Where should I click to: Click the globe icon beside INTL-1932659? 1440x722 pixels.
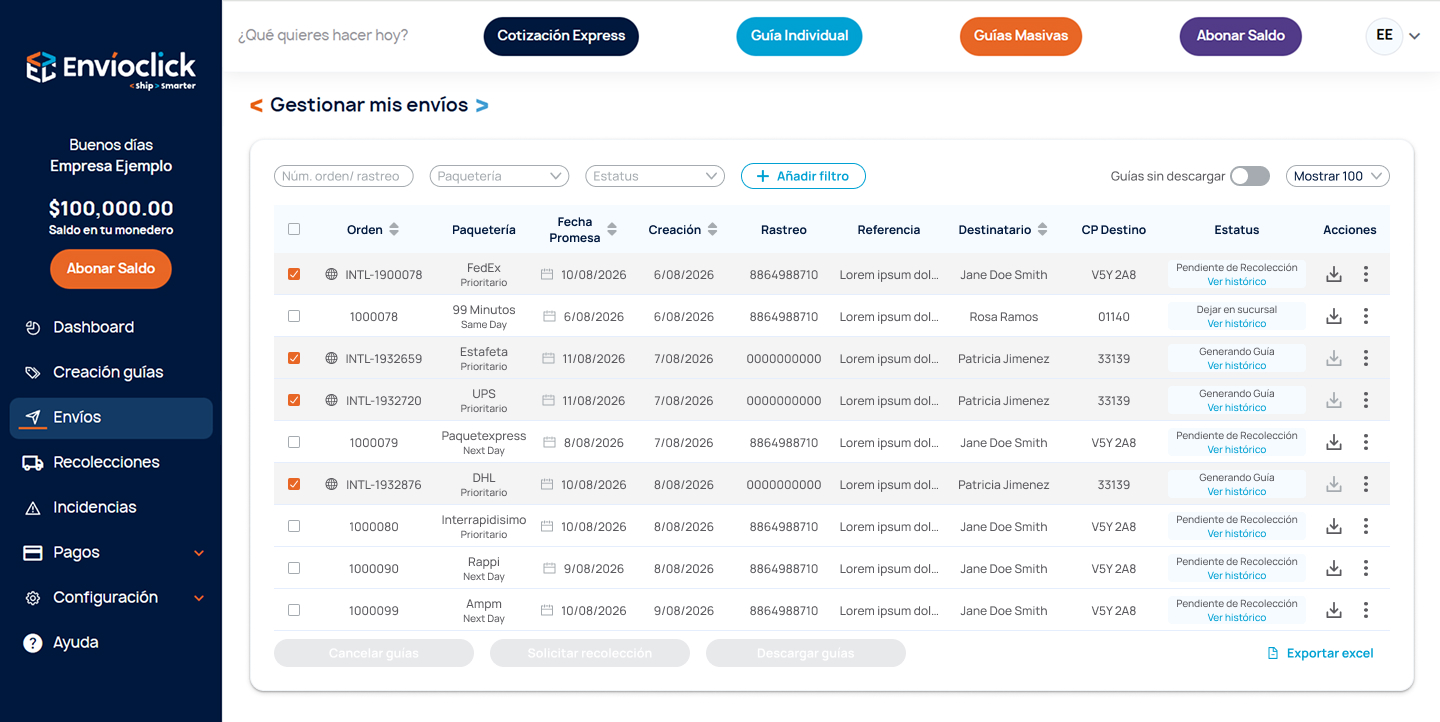(x=332, y=358)
